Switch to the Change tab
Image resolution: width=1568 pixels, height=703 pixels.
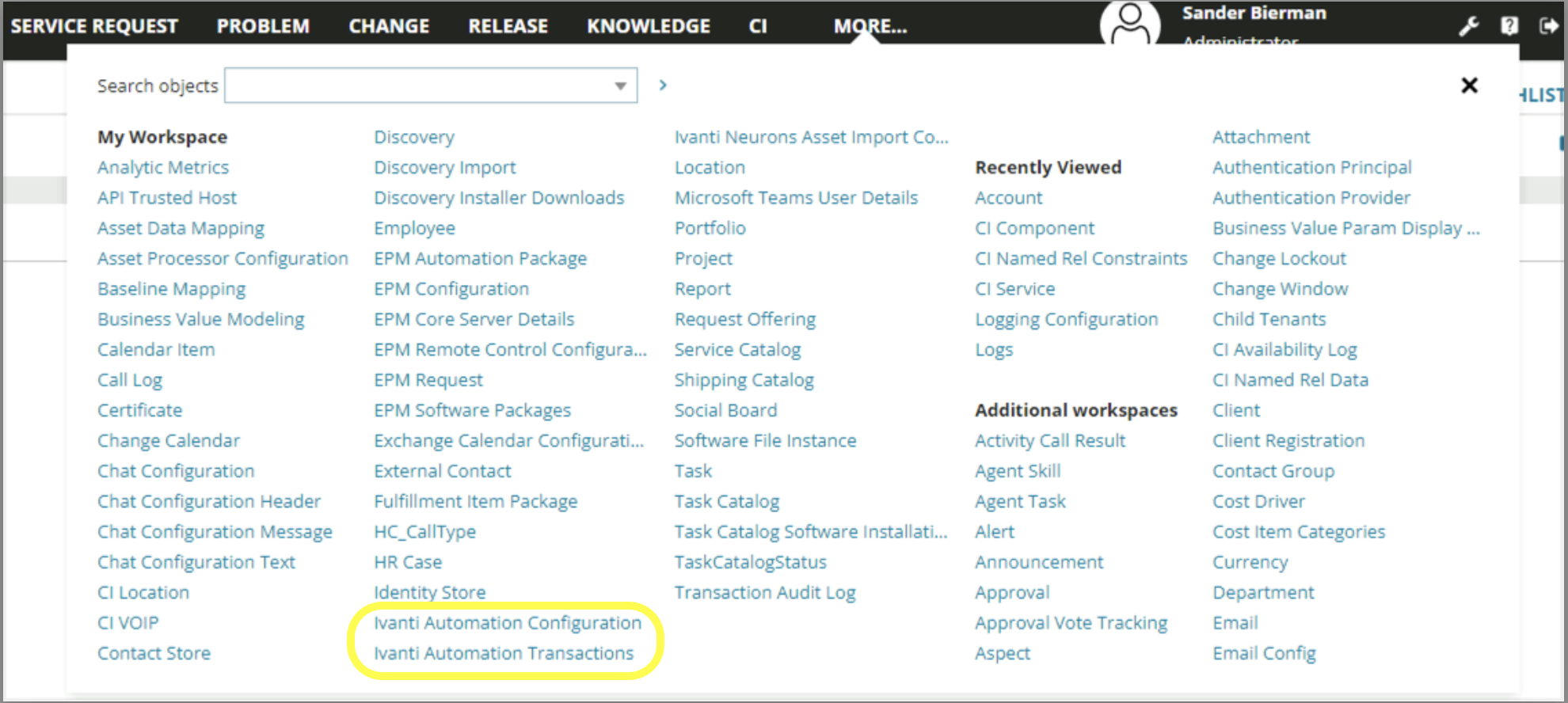(389, 26)
